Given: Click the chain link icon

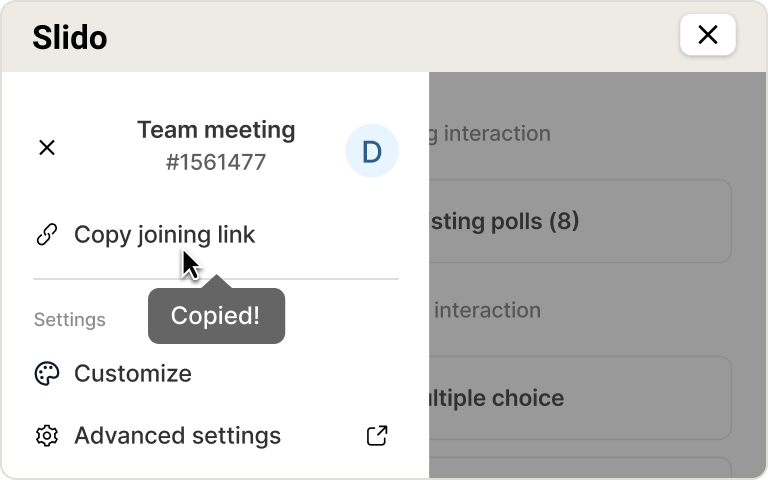Looking at the screenshot, I should coord(46,235).
